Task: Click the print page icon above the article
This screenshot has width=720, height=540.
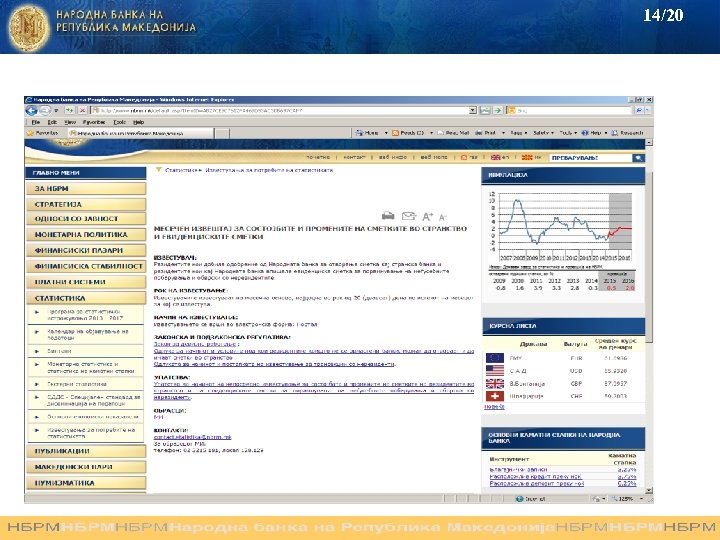Action: pyautogui.click(x=388, y=216)
